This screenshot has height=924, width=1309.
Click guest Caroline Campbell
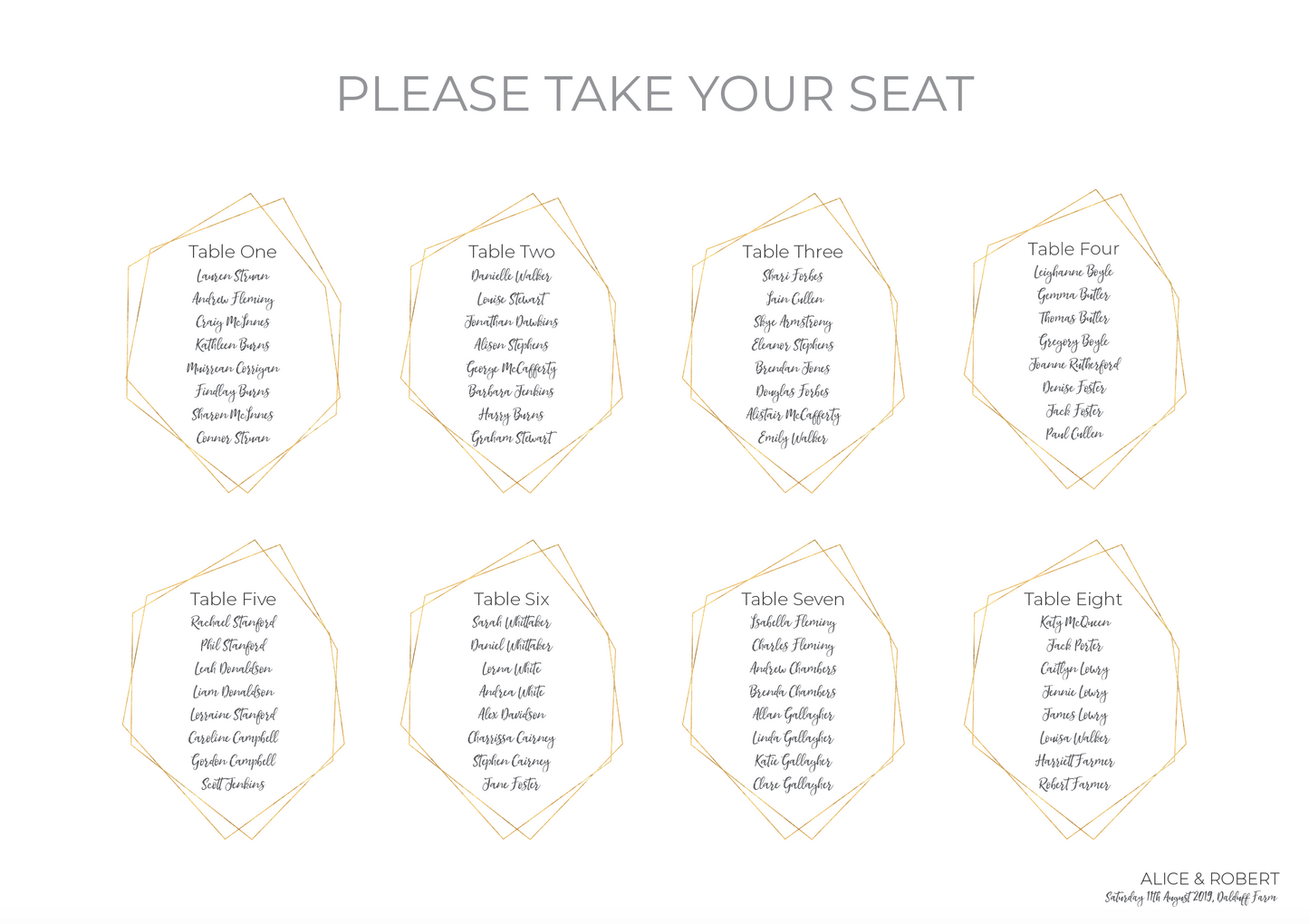233,737
